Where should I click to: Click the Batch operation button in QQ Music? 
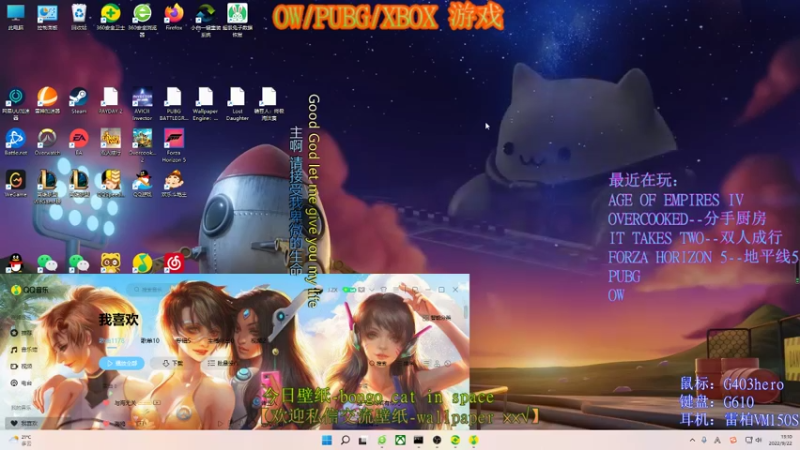(x=221, y=363)
